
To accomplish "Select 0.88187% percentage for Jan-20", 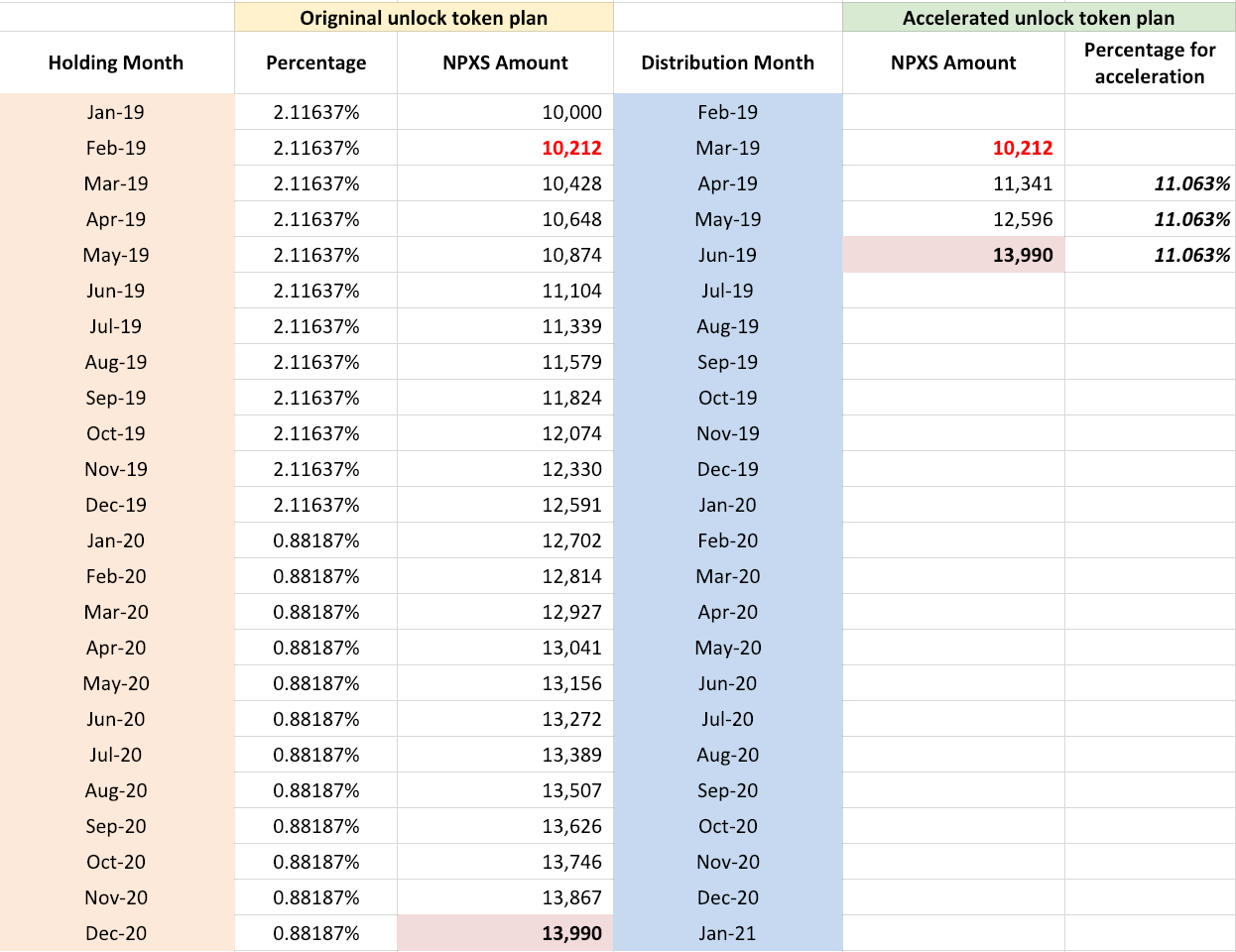I will 316,540.
